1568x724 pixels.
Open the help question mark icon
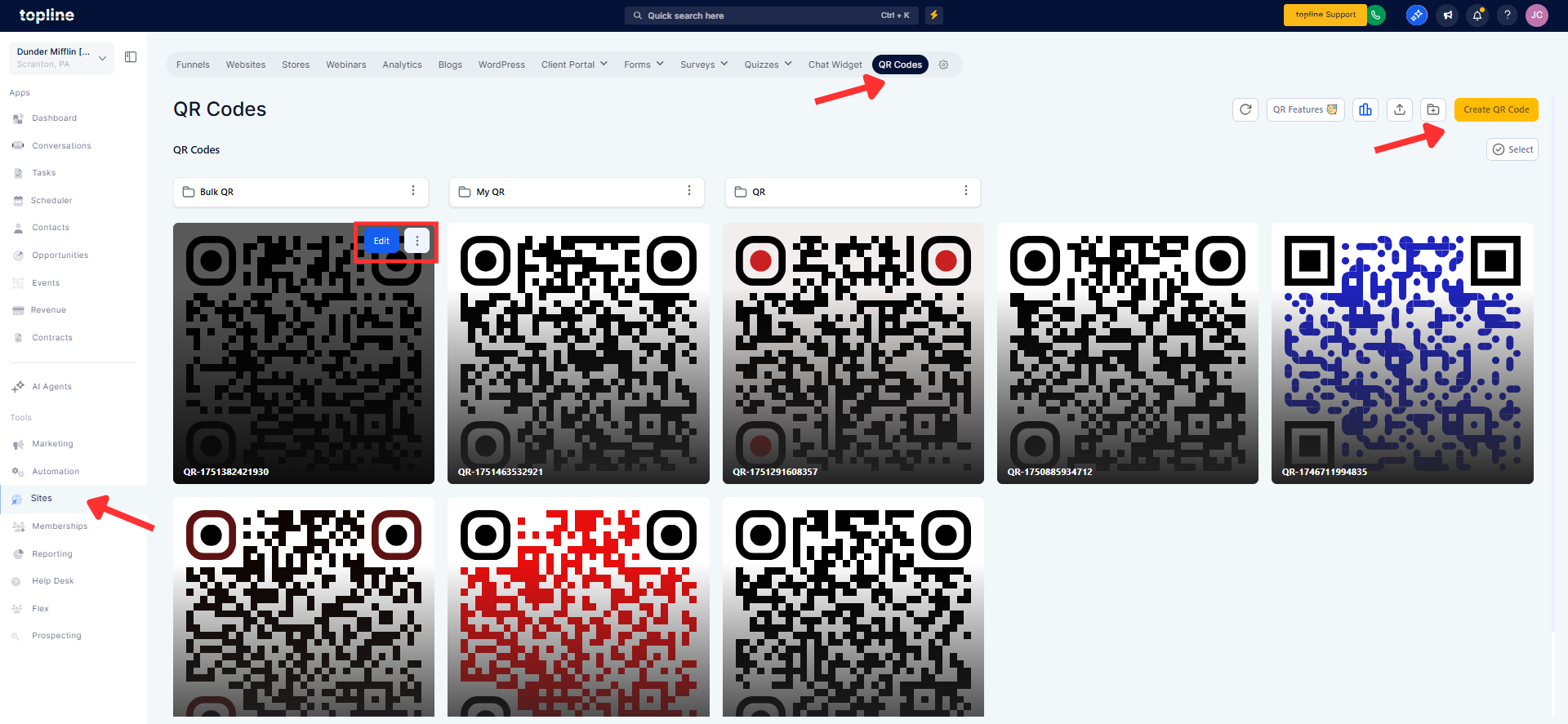point(1508,16)
